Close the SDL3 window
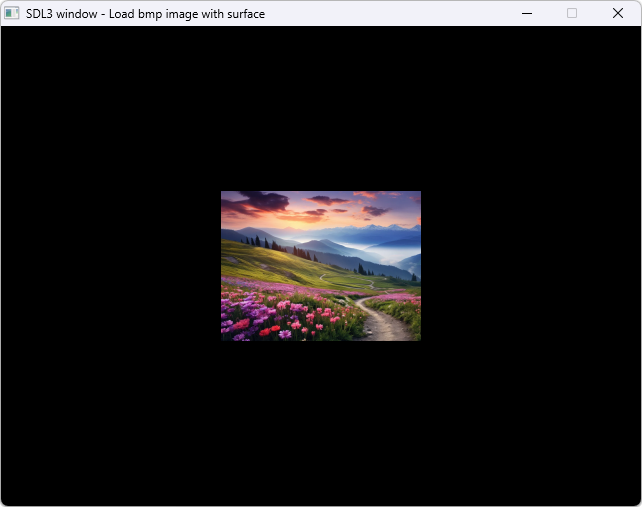The width and height of the screenshot is (642, 507). point(618,14)
